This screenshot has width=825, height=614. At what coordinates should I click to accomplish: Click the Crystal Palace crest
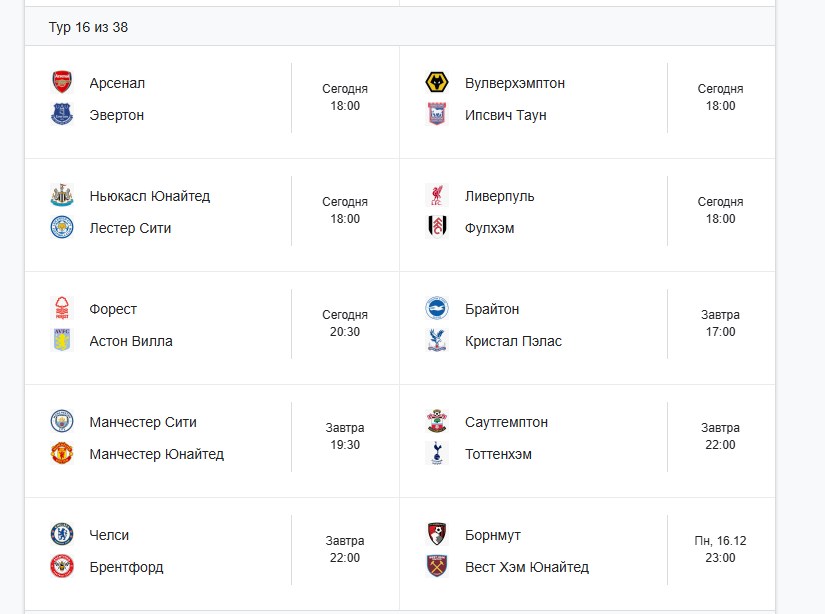click(437, 341)
